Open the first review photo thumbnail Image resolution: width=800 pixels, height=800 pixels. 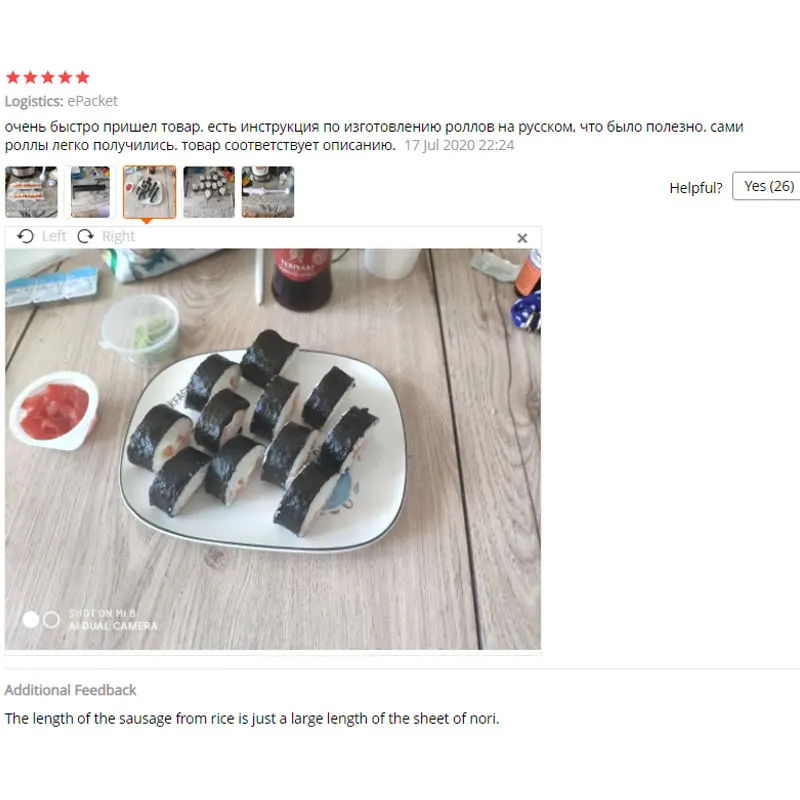tap(31, 192)
